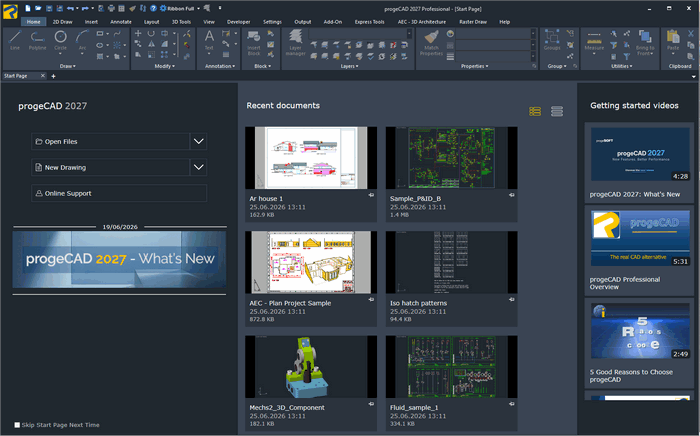Close the Start Page tab
Screen dimensions: 700x436
[x=43, y=76]
